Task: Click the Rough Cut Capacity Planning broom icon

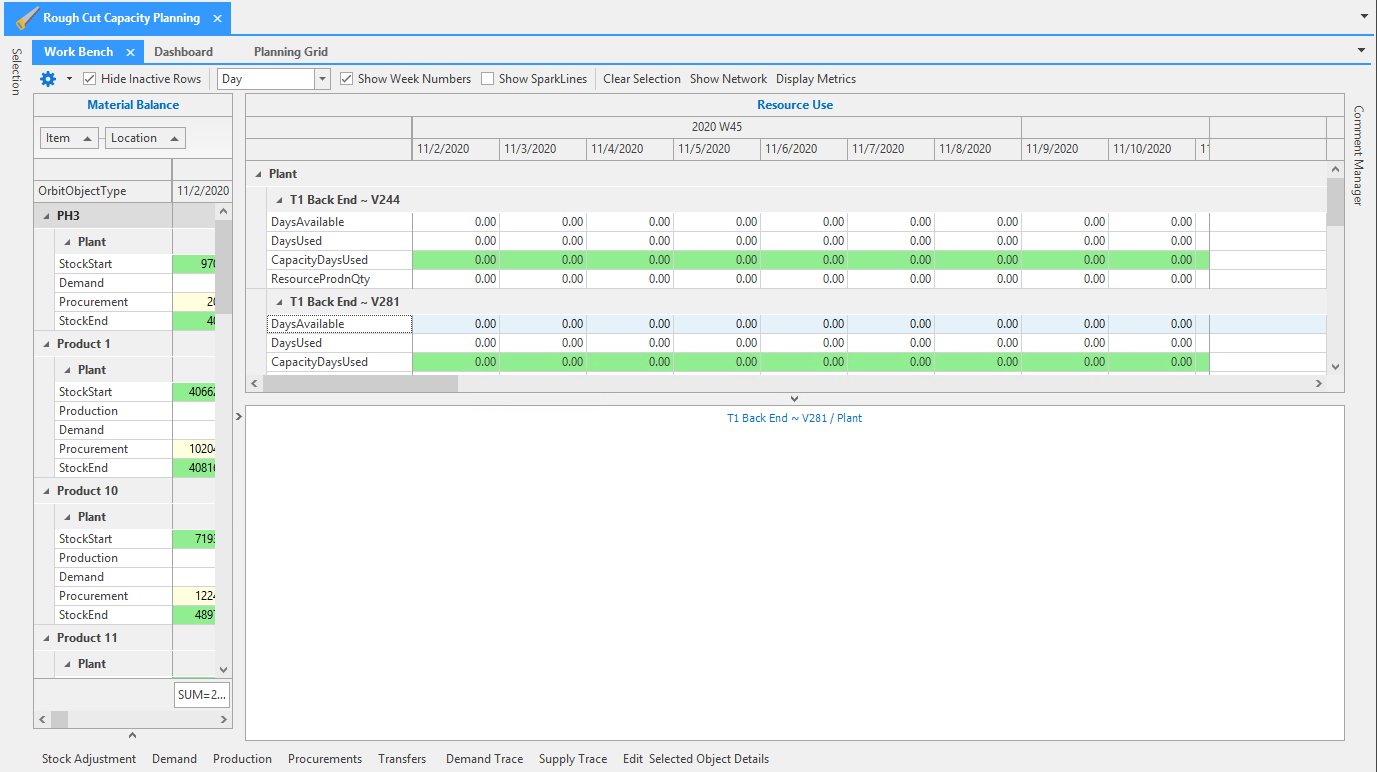Action: pyautogui.click(x=27, y=18)
